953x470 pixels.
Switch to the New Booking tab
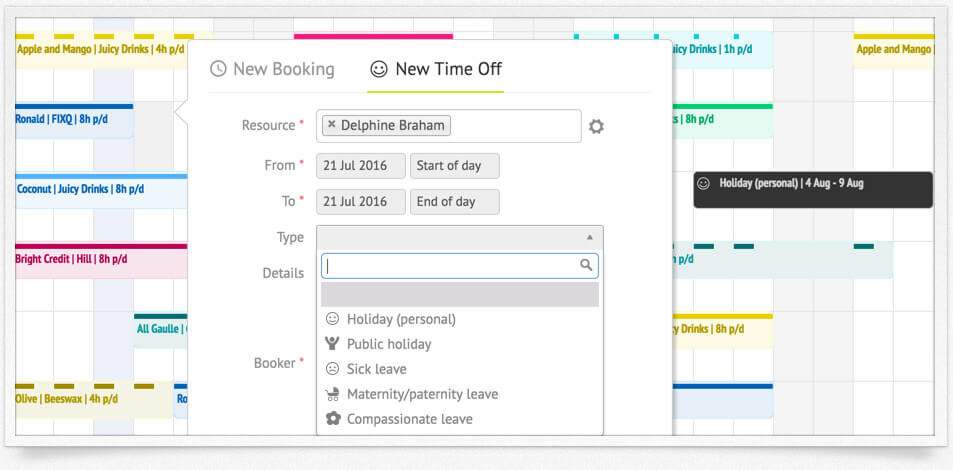(x=272, y=69)
